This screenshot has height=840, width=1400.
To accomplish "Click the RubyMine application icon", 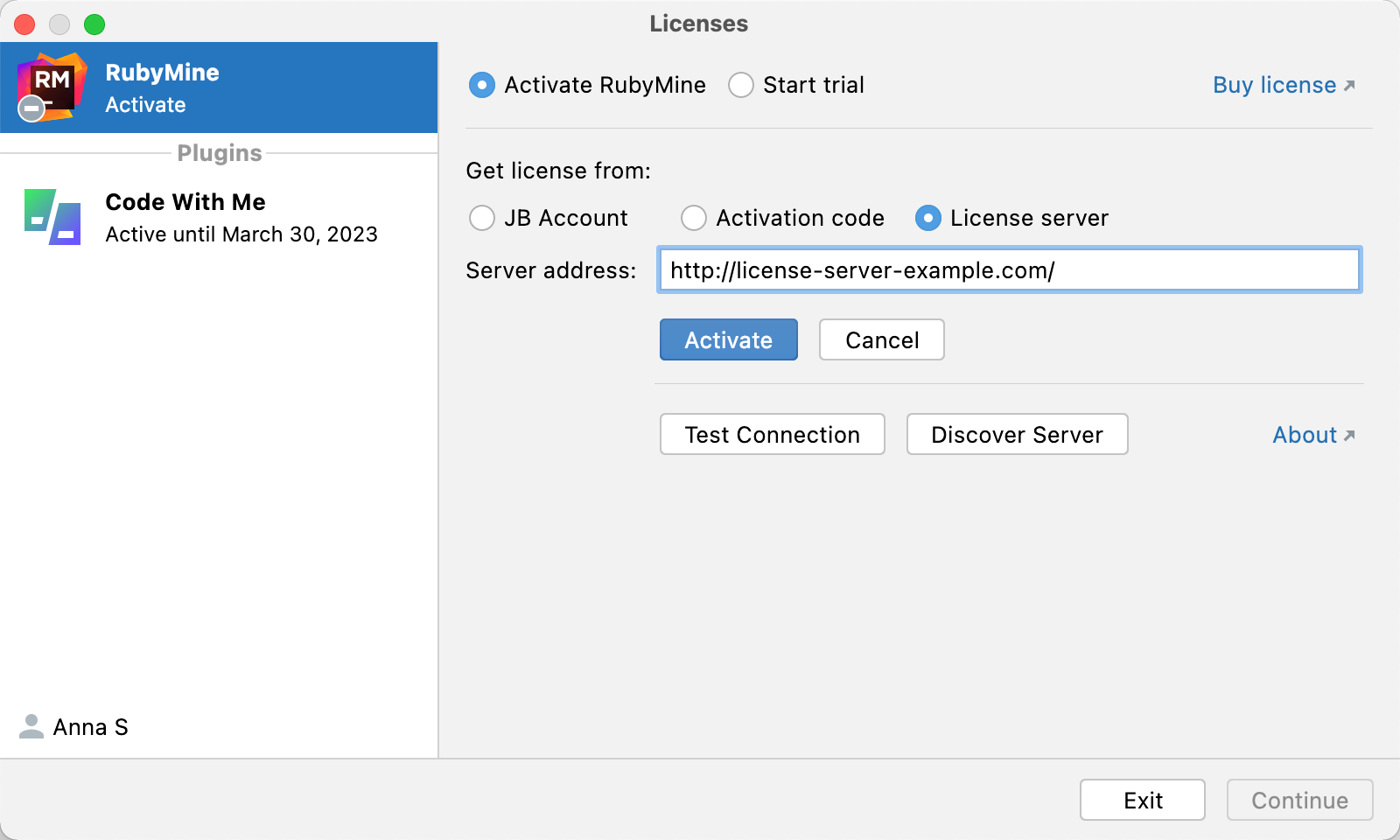I will 54,86.
